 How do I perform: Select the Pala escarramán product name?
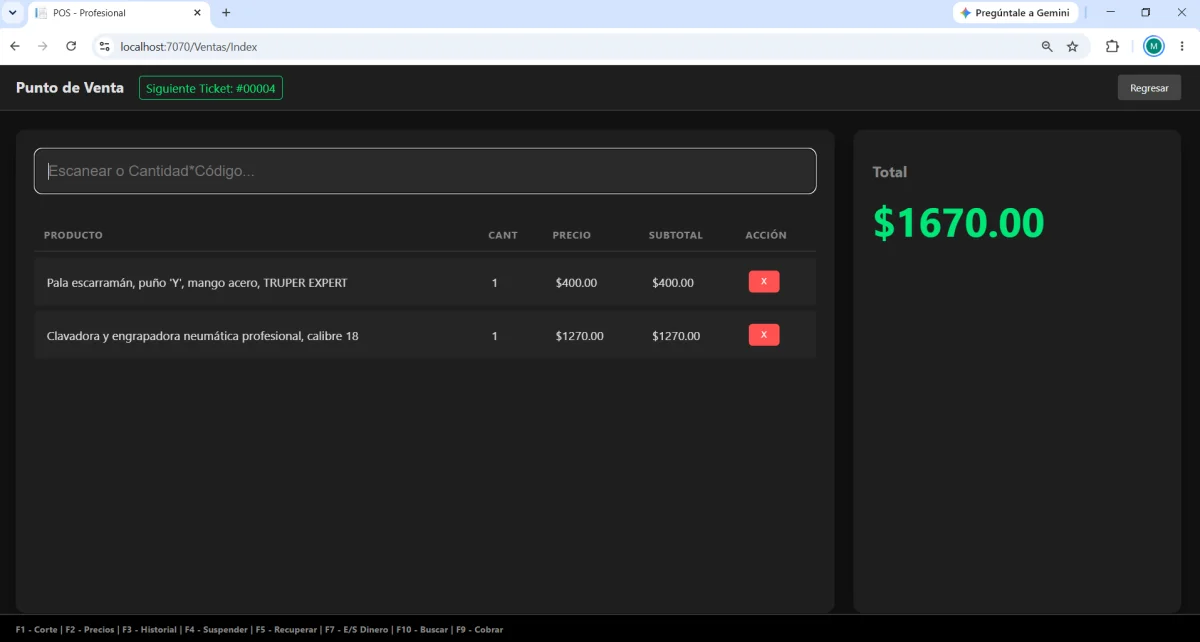point(197,283)
